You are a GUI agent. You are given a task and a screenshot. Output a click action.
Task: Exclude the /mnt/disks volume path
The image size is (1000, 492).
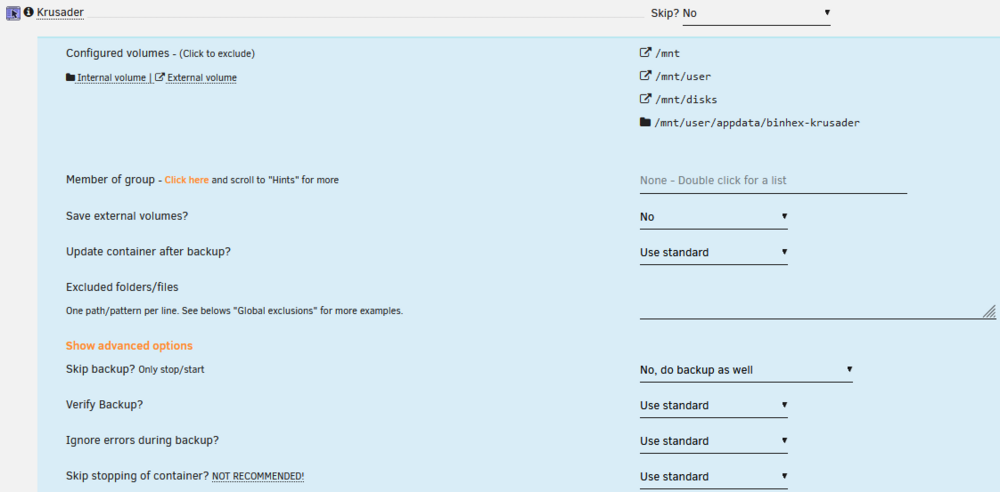click(x=686, y=100)
